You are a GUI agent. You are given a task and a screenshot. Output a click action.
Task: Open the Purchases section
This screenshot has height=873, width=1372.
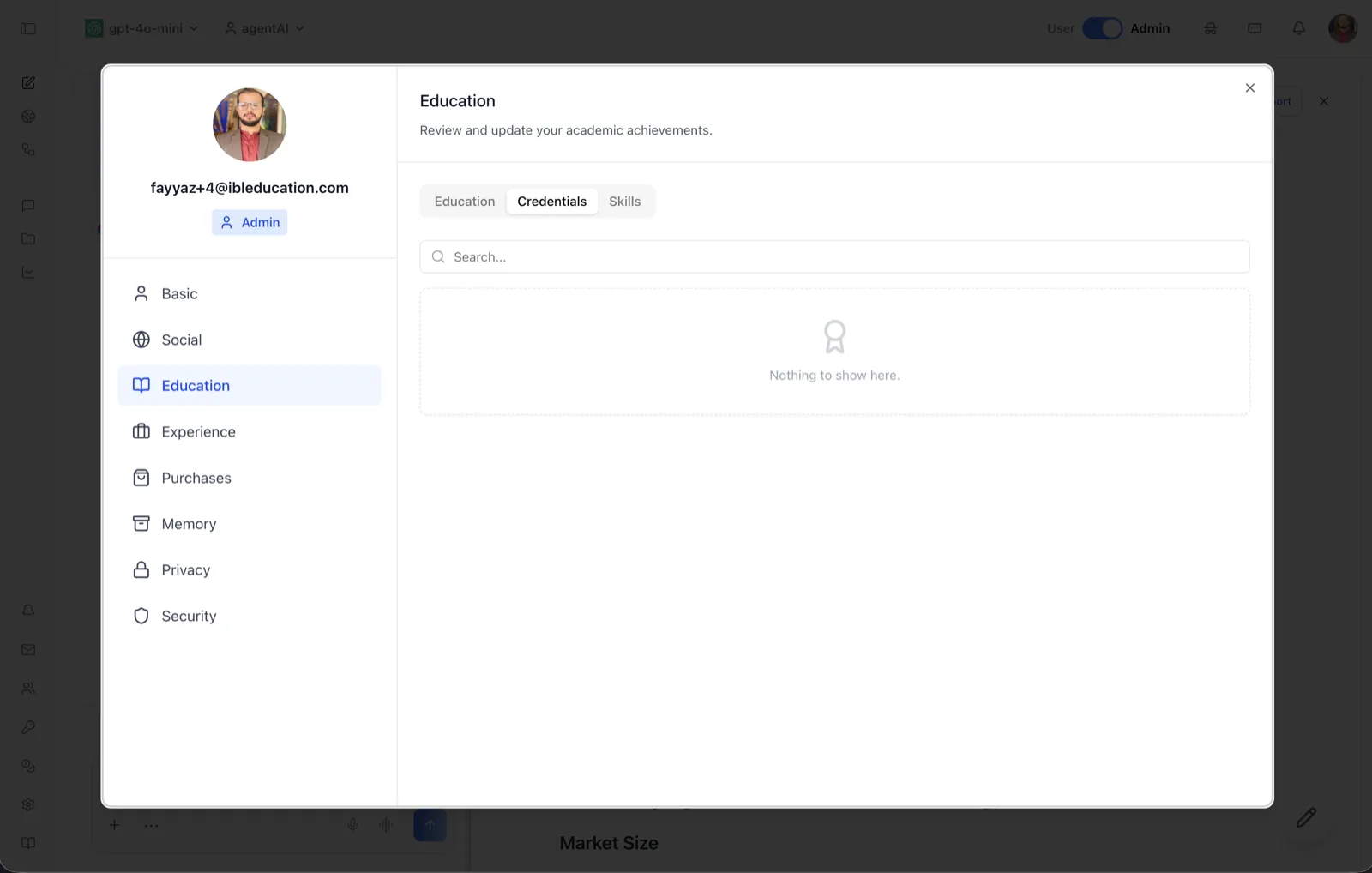tap(250, 478)
